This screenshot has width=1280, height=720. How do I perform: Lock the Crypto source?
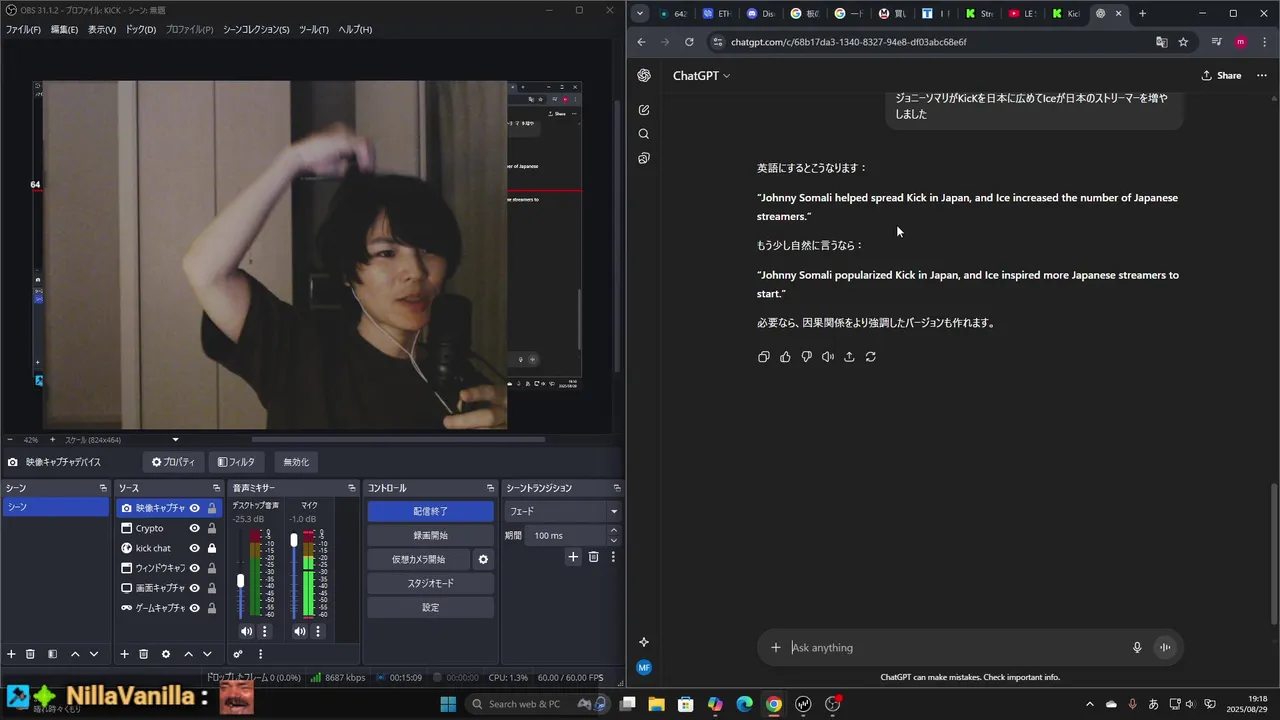click(x=212, y=528)
